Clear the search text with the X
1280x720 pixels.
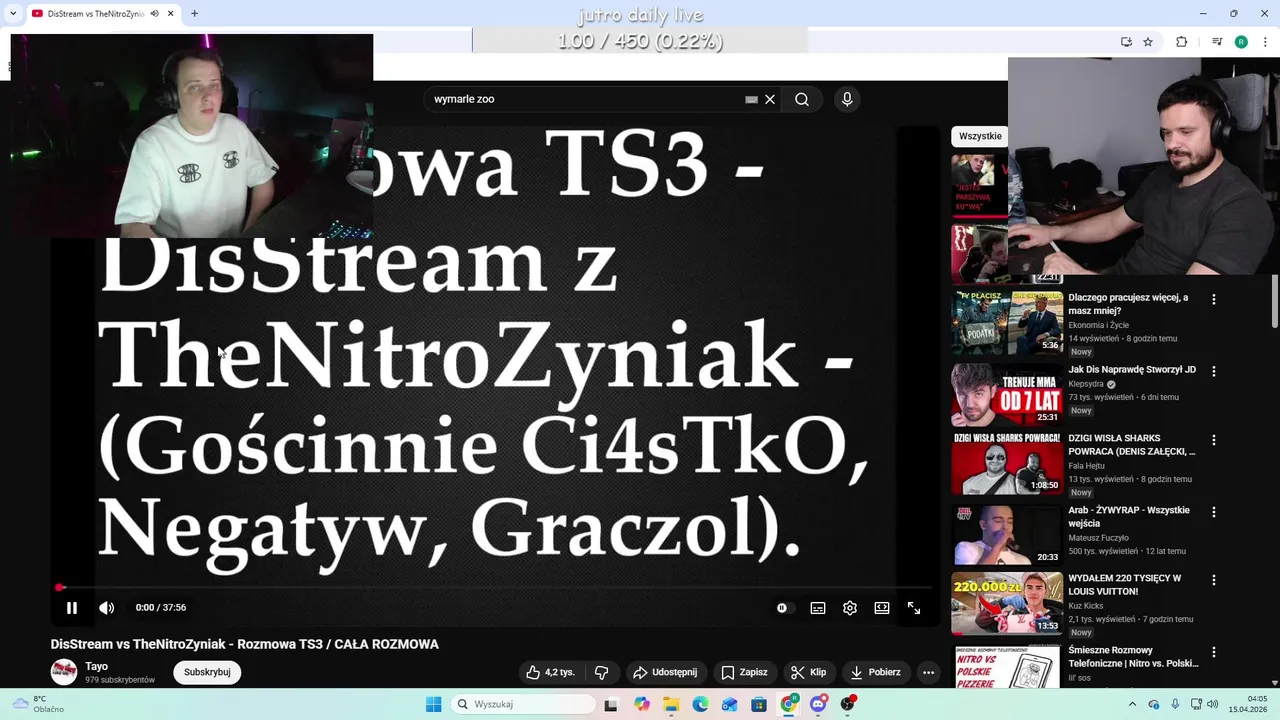pyautogui.click(x=770, y=99)
